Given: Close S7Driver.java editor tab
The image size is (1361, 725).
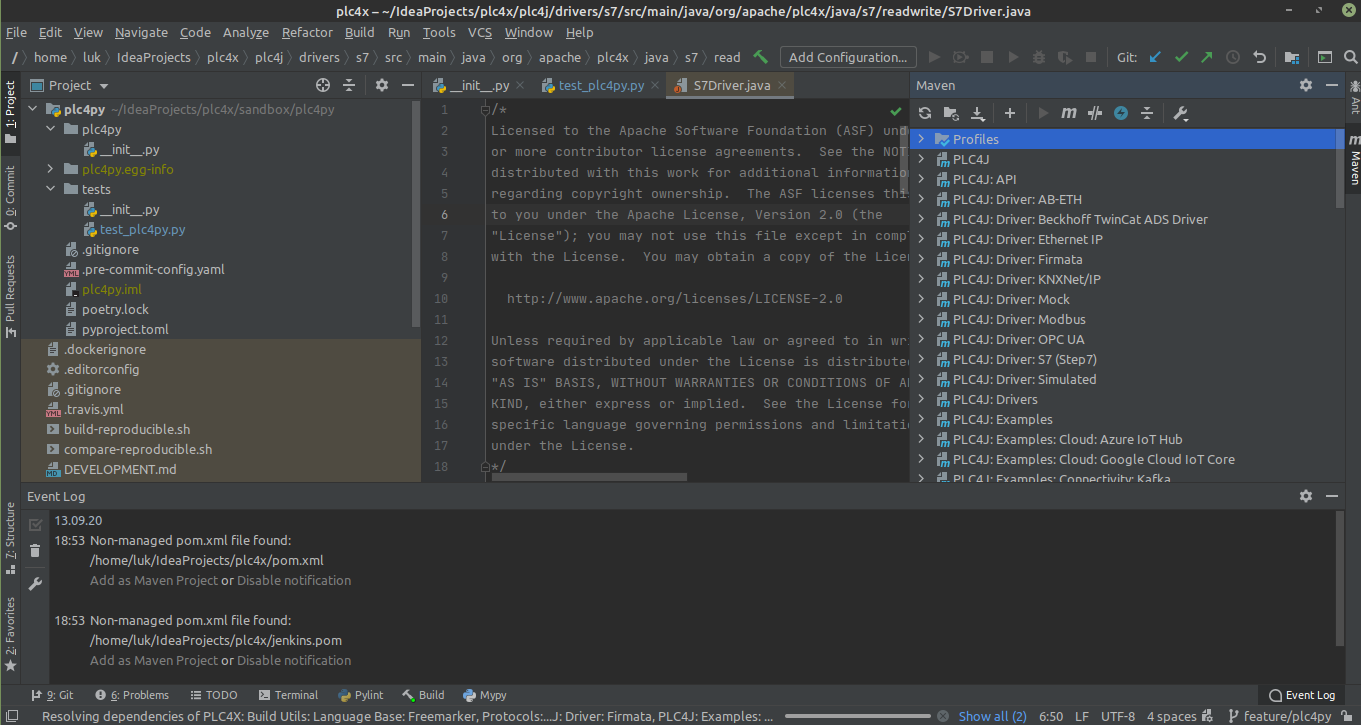Looking at the screenshot, I should (781, 86).
